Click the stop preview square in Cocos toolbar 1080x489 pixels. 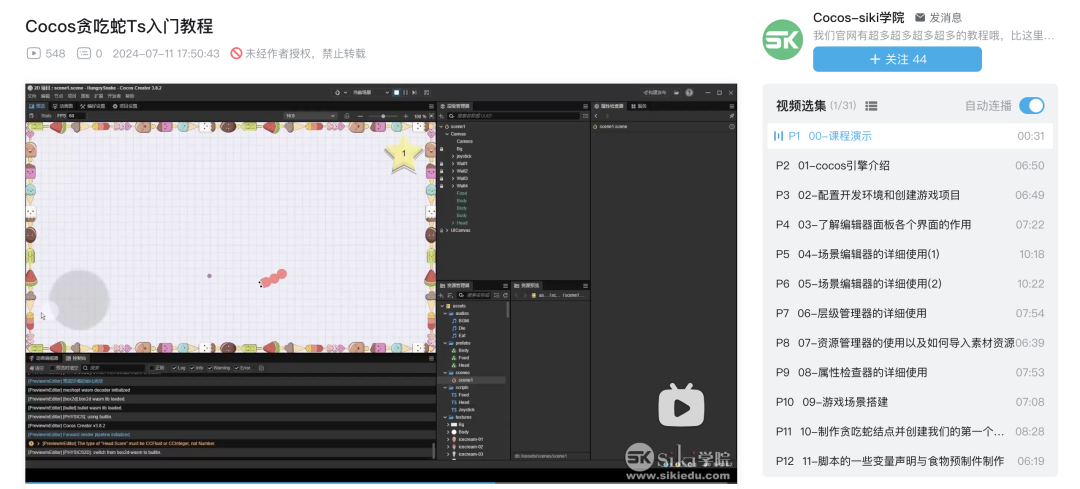pyautogui.click(x=396, y=92)
